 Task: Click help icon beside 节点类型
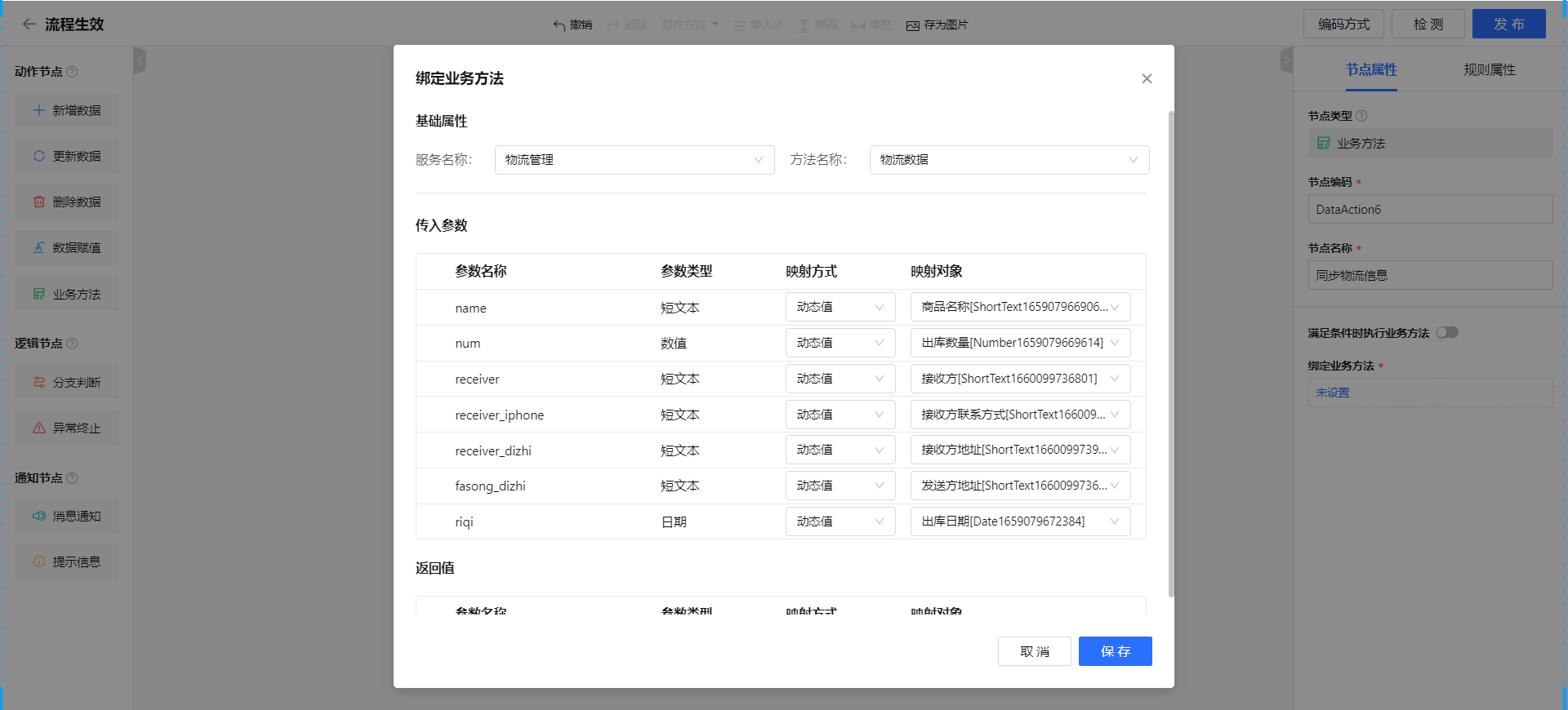click(1361, 116)
